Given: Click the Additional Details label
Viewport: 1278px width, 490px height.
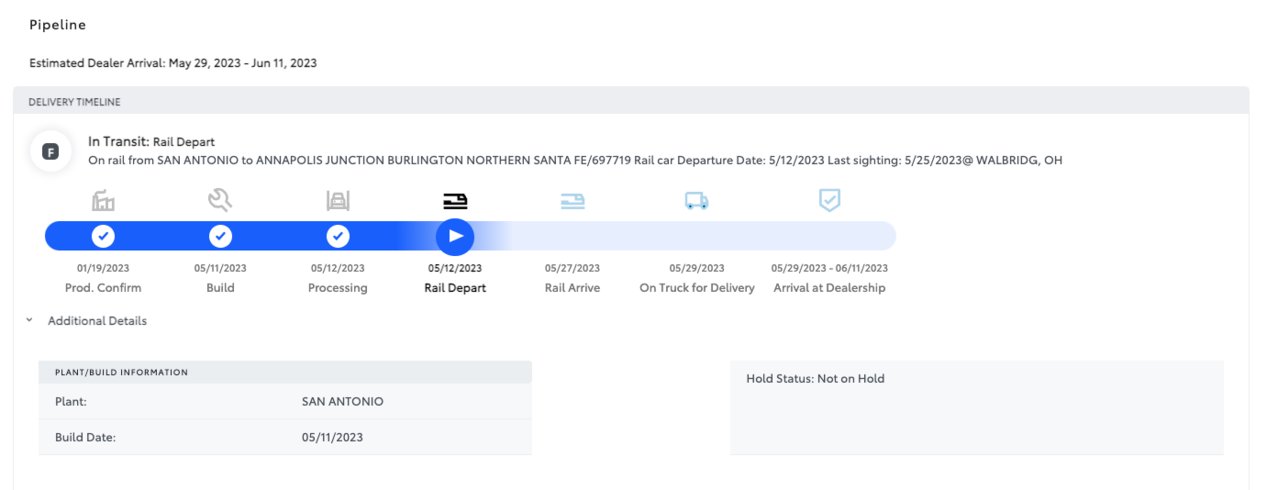Looking at the screenshot, I should 97,321.
